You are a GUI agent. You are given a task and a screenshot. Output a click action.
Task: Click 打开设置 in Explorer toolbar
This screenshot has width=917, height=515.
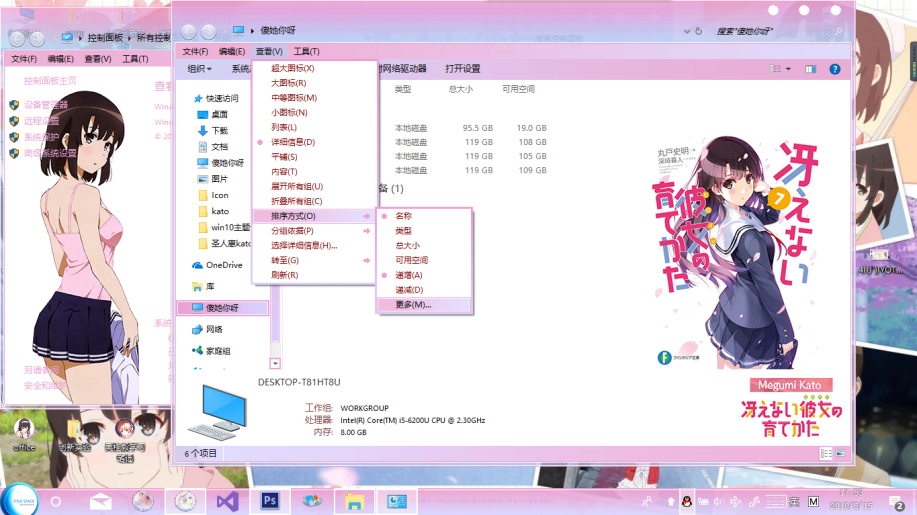tap(463, 69)
